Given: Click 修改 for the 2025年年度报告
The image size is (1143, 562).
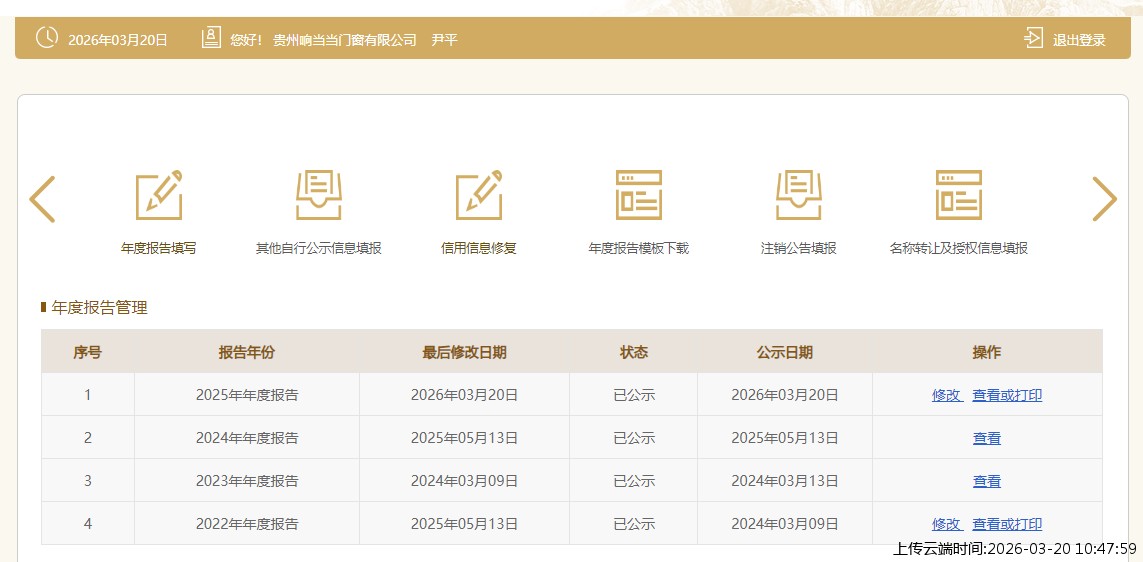Looking at the screenshot, I should pyautogui.click(x=946, y=395).
